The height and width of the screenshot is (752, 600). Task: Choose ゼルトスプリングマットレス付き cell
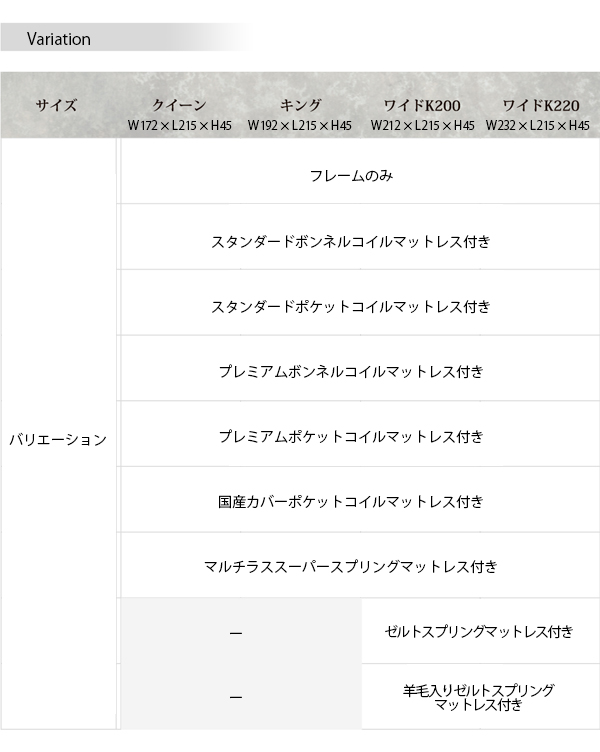coord(481,631)
